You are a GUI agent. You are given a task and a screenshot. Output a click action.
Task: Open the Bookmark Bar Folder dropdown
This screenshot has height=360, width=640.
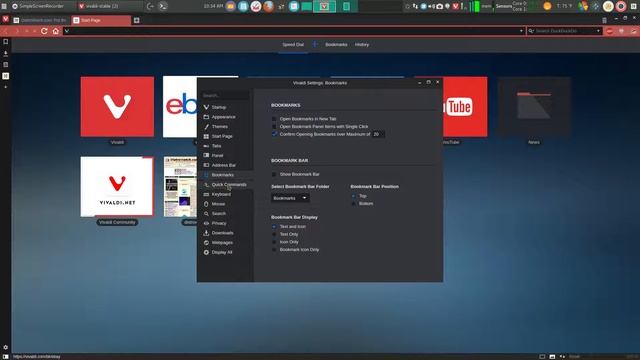[290, 198]
